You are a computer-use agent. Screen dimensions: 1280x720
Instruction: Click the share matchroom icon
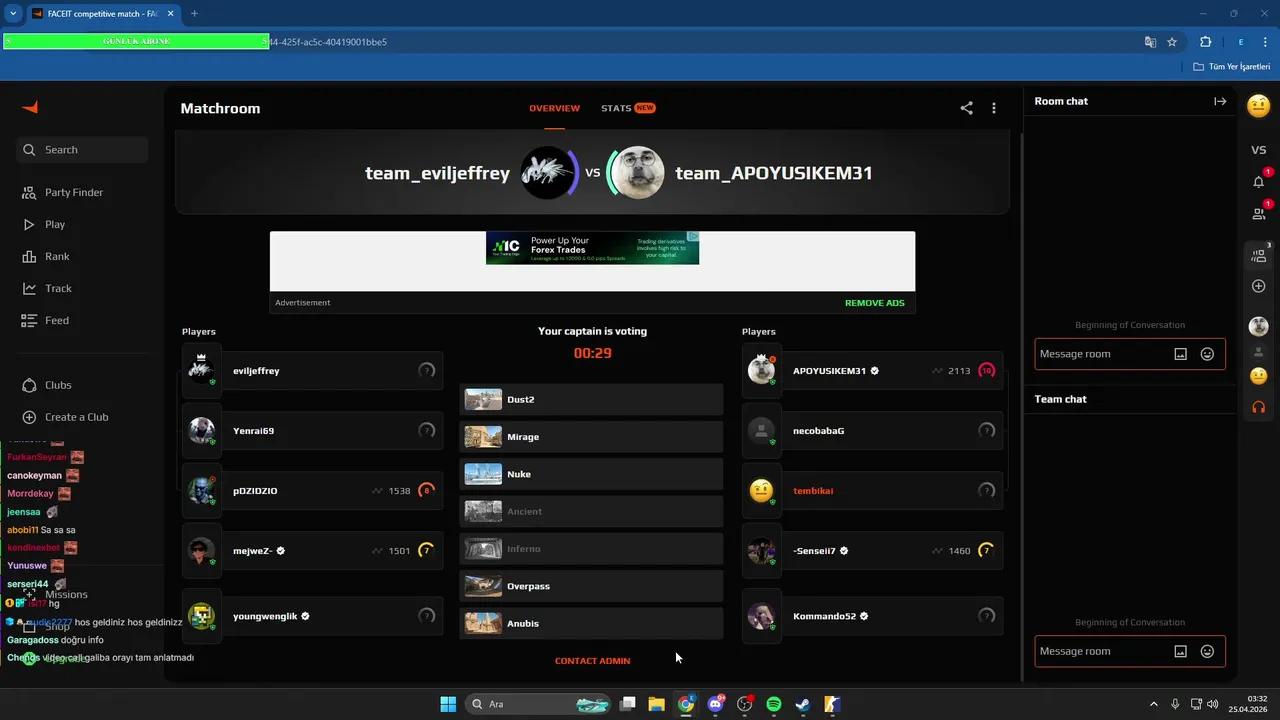click(966, 108)
